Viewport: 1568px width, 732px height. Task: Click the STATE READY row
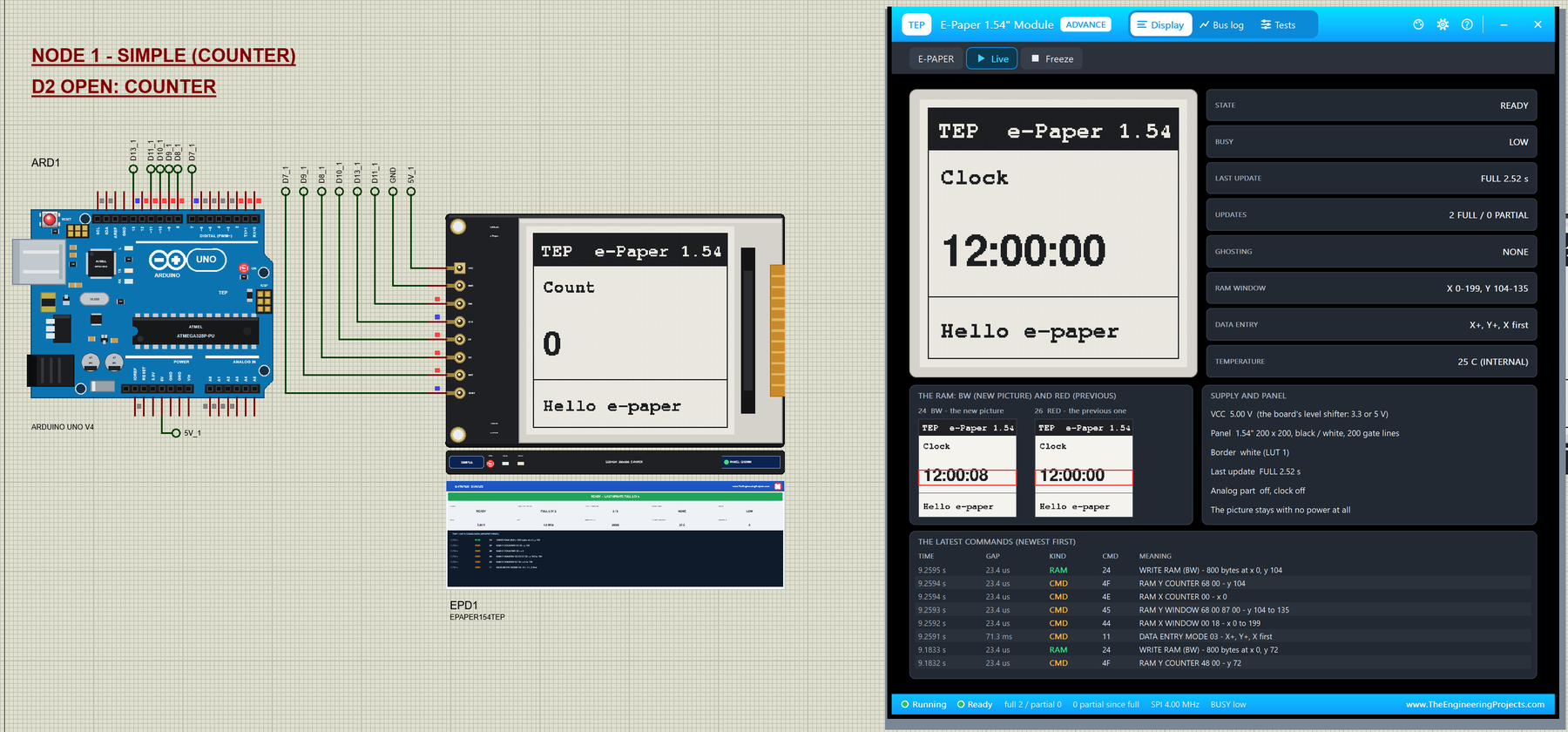click(x=1371, y=105)
